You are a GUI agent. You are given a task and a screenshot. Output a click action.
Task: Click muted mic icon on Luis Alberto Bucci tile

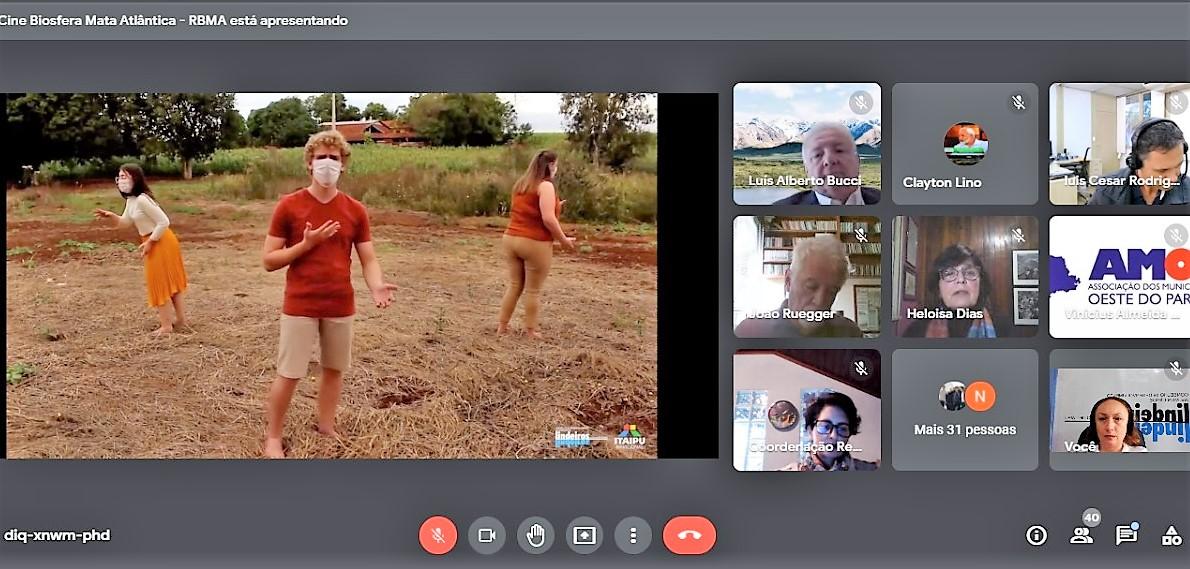click(x=861, y=102)
